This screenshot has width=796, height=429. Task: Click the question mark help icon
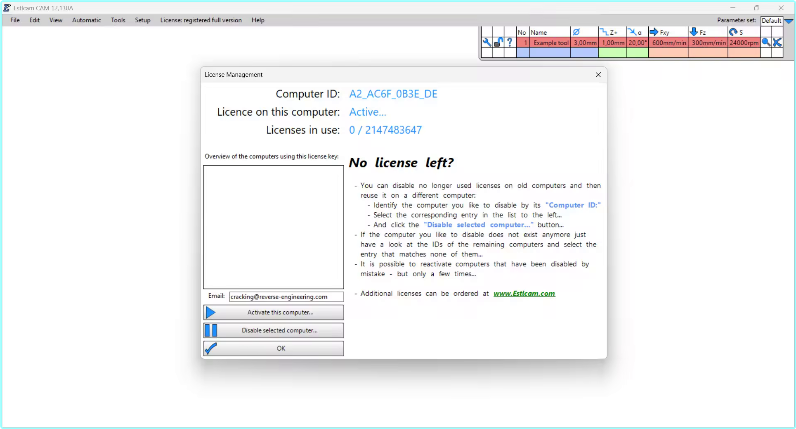tap(509, 43)
